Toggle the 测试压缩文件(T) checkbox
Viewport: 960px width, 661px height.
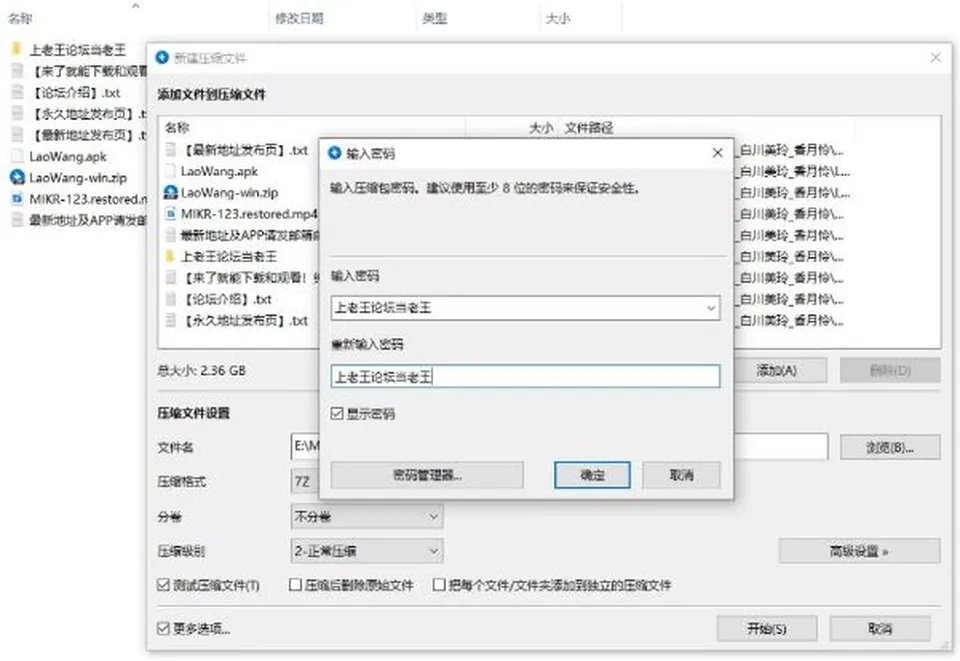coord(163,584)
